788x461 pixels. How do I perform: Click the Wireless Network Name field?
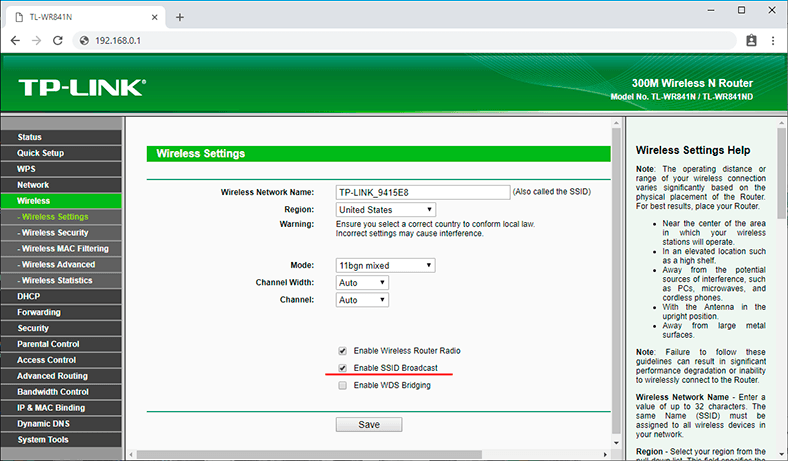[423, 192]
